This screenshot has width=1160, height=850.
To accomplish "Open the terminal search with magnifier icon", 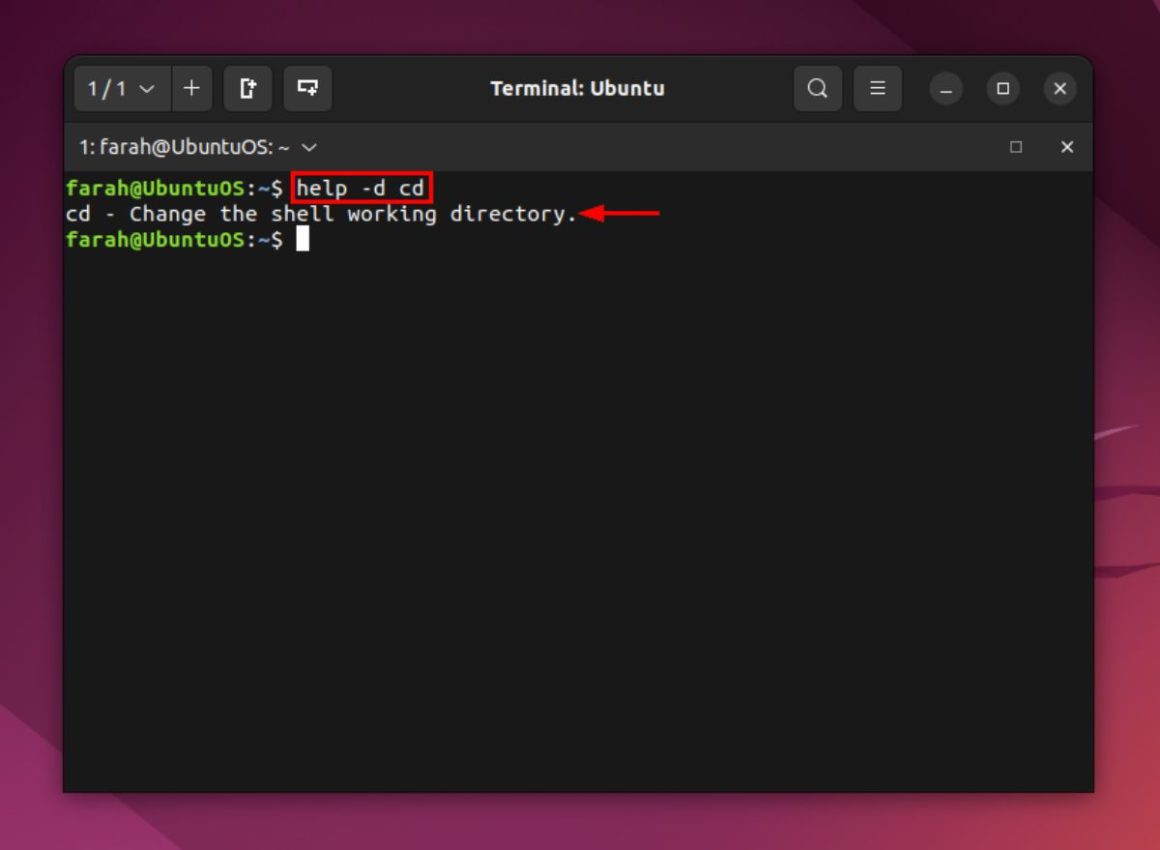I will tap(817, 88).
